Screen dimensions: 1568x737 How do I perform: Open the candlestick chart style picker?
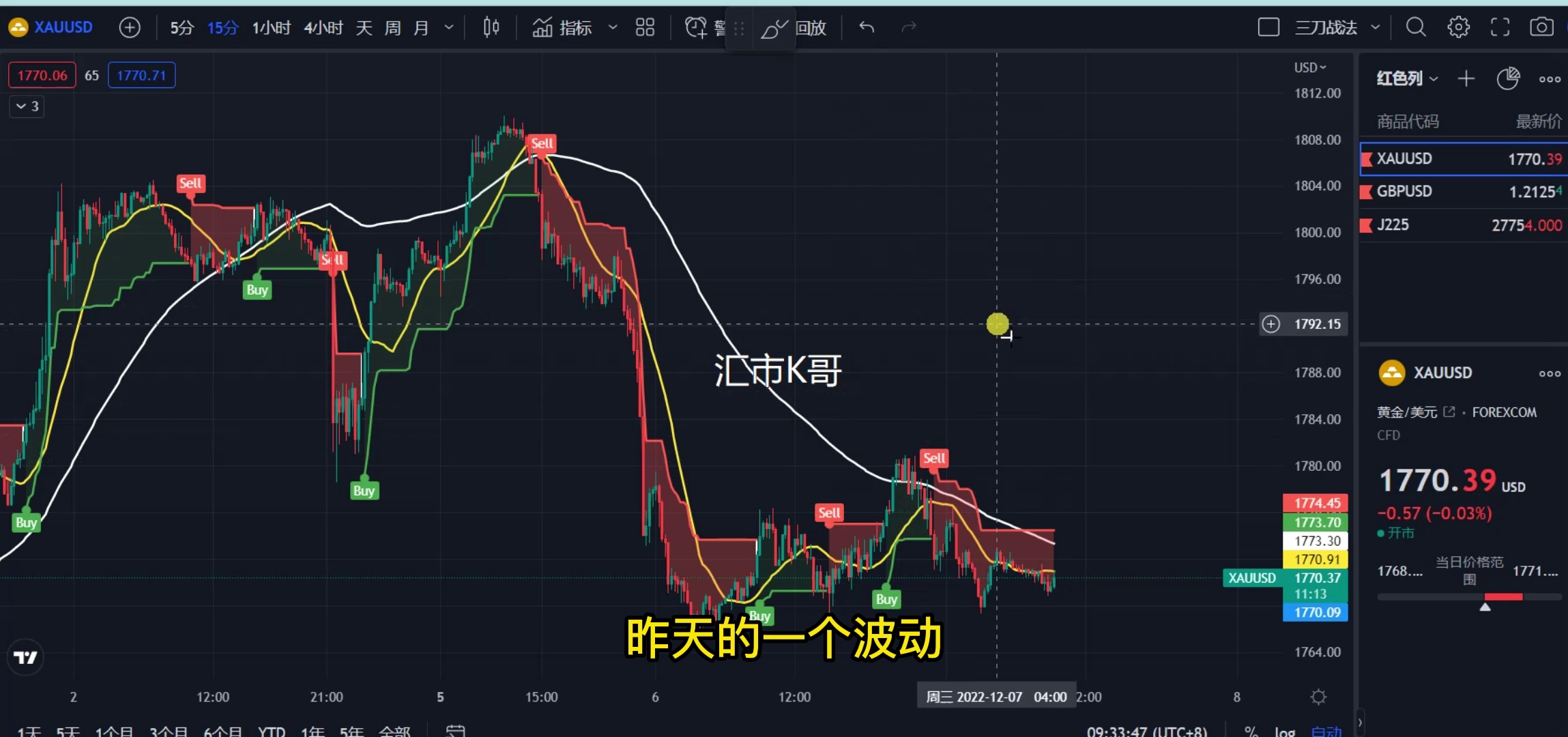tap(491, 27)
